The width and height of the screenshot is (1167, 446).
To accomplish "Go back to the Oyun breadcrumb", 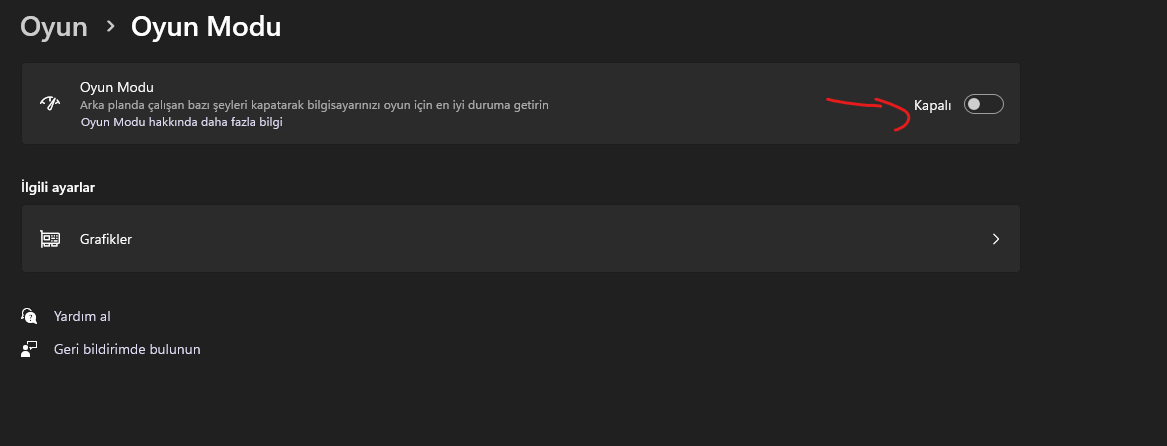I will tap(54, 27).
